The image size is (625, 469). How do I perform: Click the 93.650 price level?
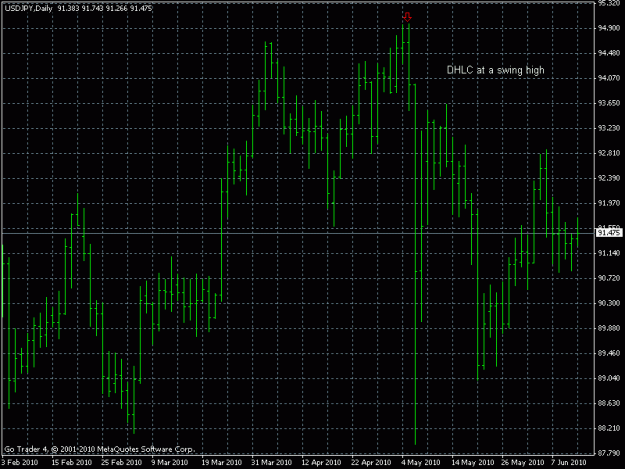(x=609, y=103)
